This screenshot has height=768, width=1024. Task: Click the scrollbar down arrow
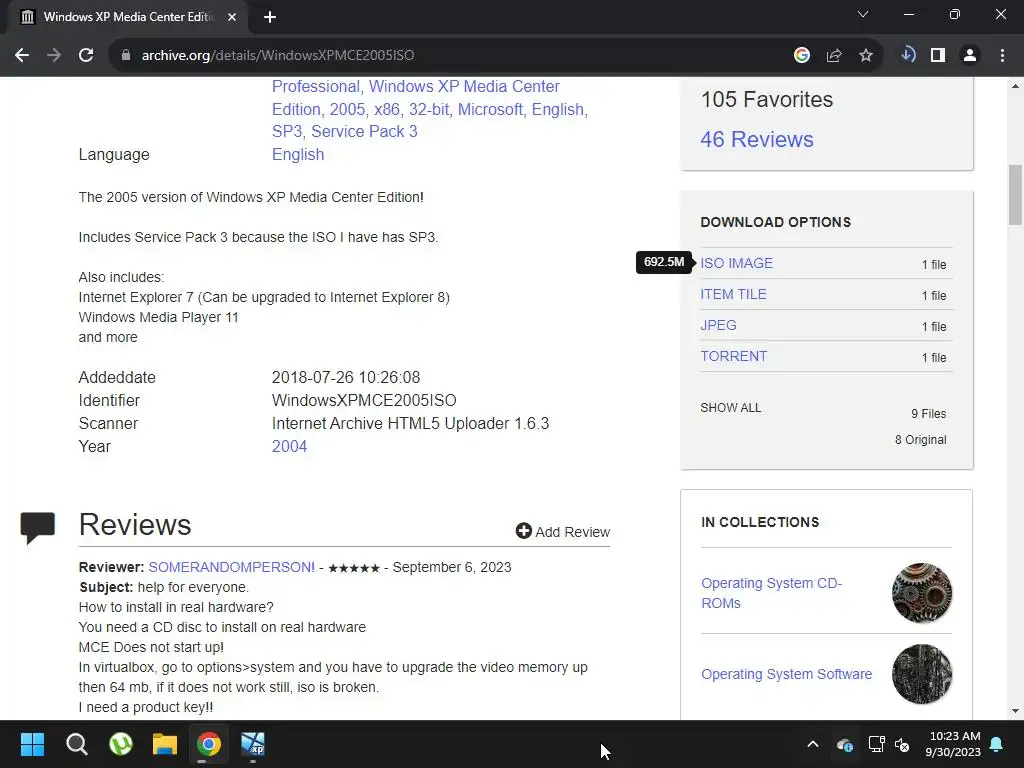[x=1015, y=711]
